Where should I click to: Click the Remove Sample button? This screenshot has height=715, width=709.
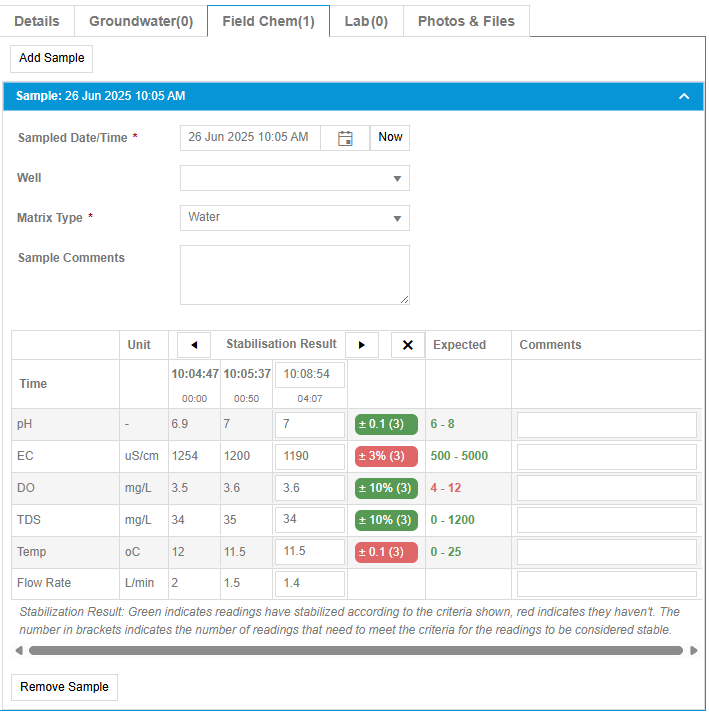[64, 687]
